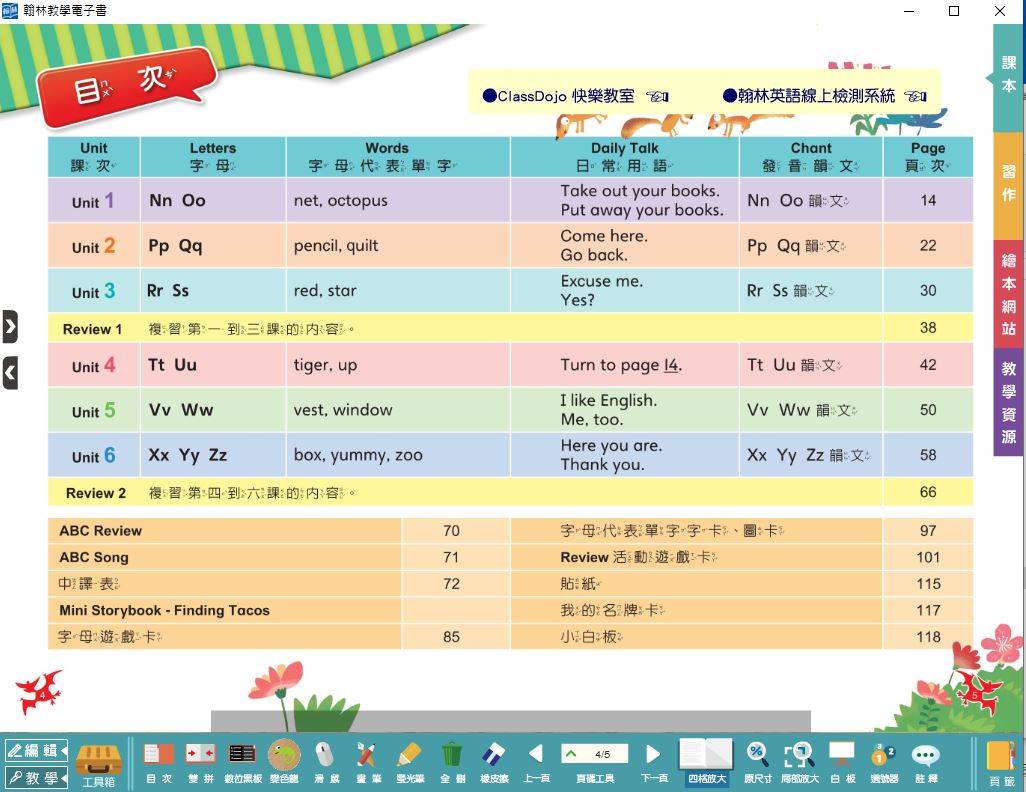Select the 螢光筆 highlighter tool
This screenshot has height=792, width=1026.
point(410,763)
